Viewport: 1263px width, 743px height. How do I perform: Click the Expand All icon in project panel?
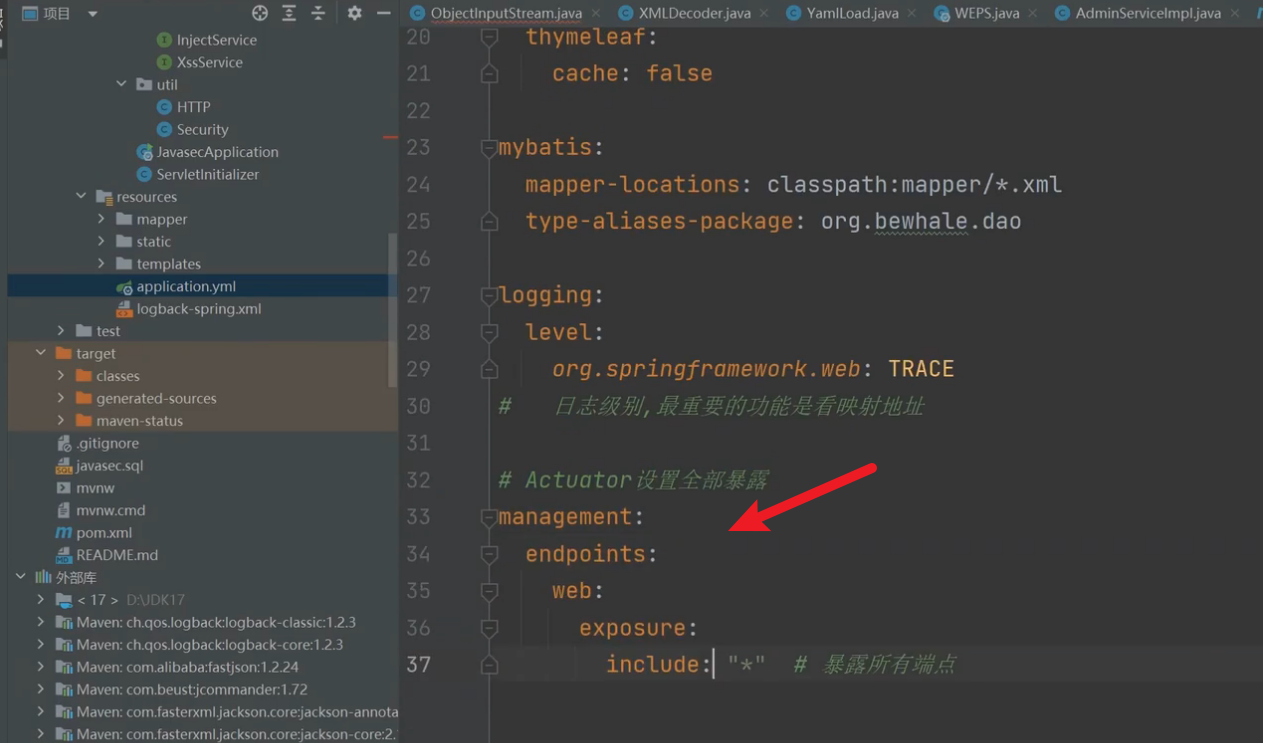289,13
